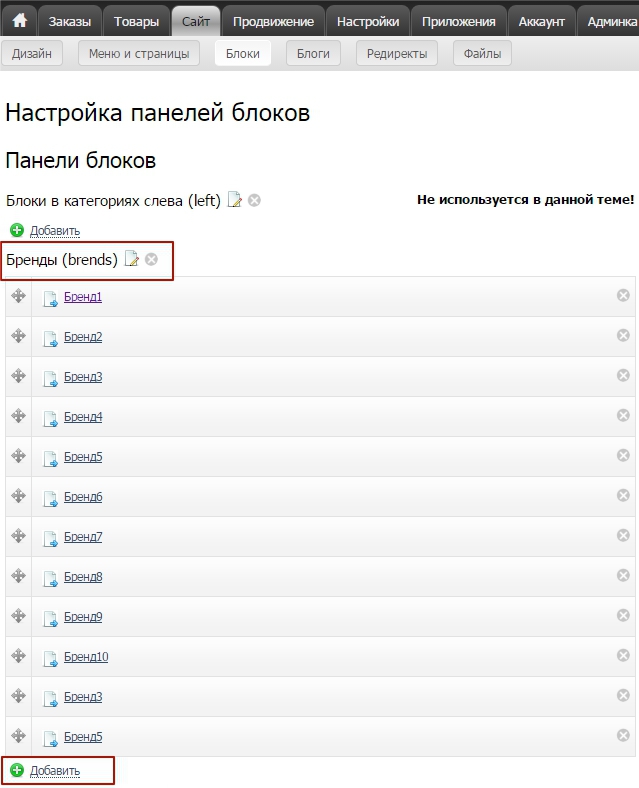
Task: Click the page icon beside Бренд4
Action: 51,419
